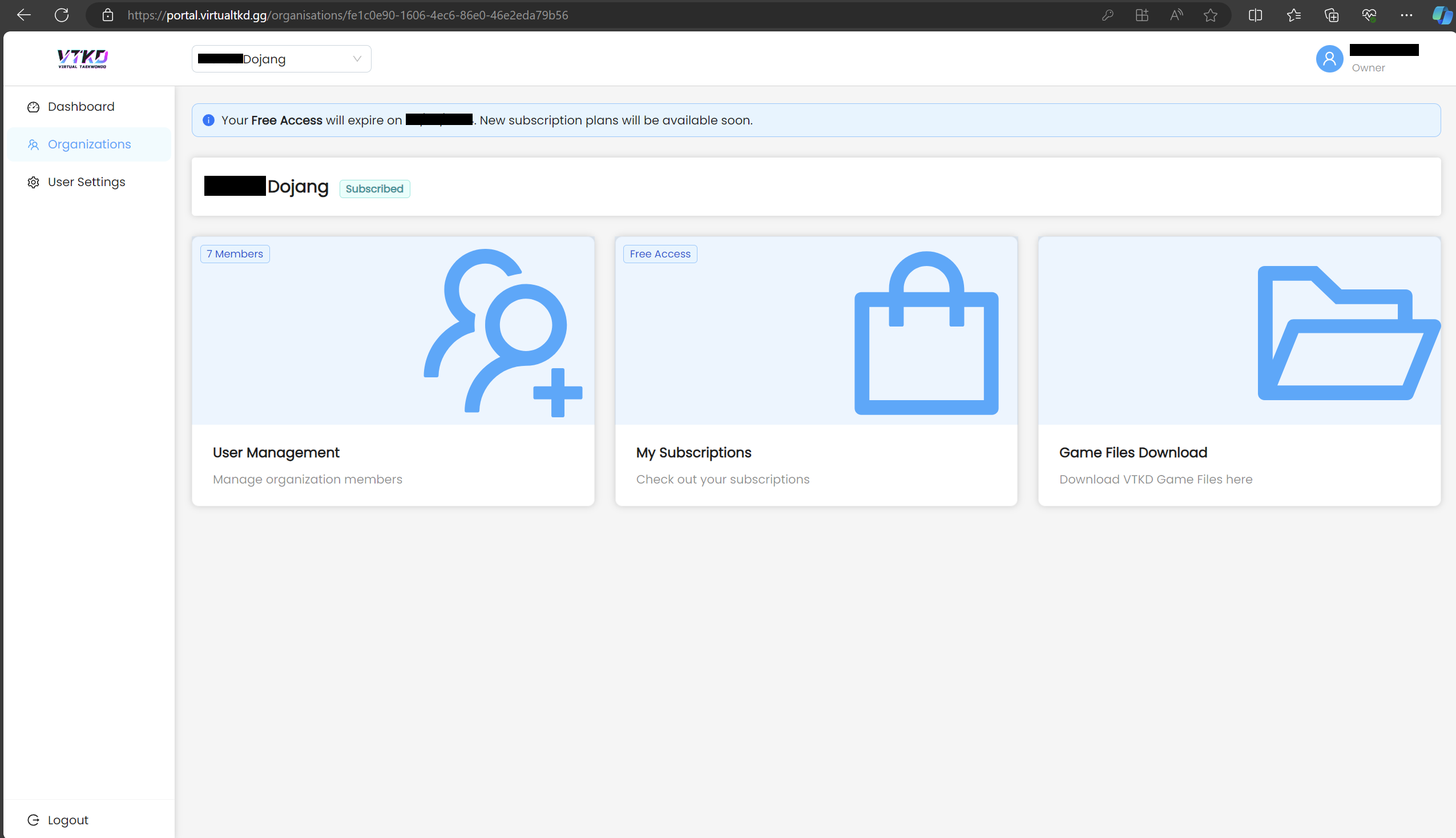The height and width of the screenshot is (838, 1456).
Task: Click the 7 Members badge
Action: point(235,254)
